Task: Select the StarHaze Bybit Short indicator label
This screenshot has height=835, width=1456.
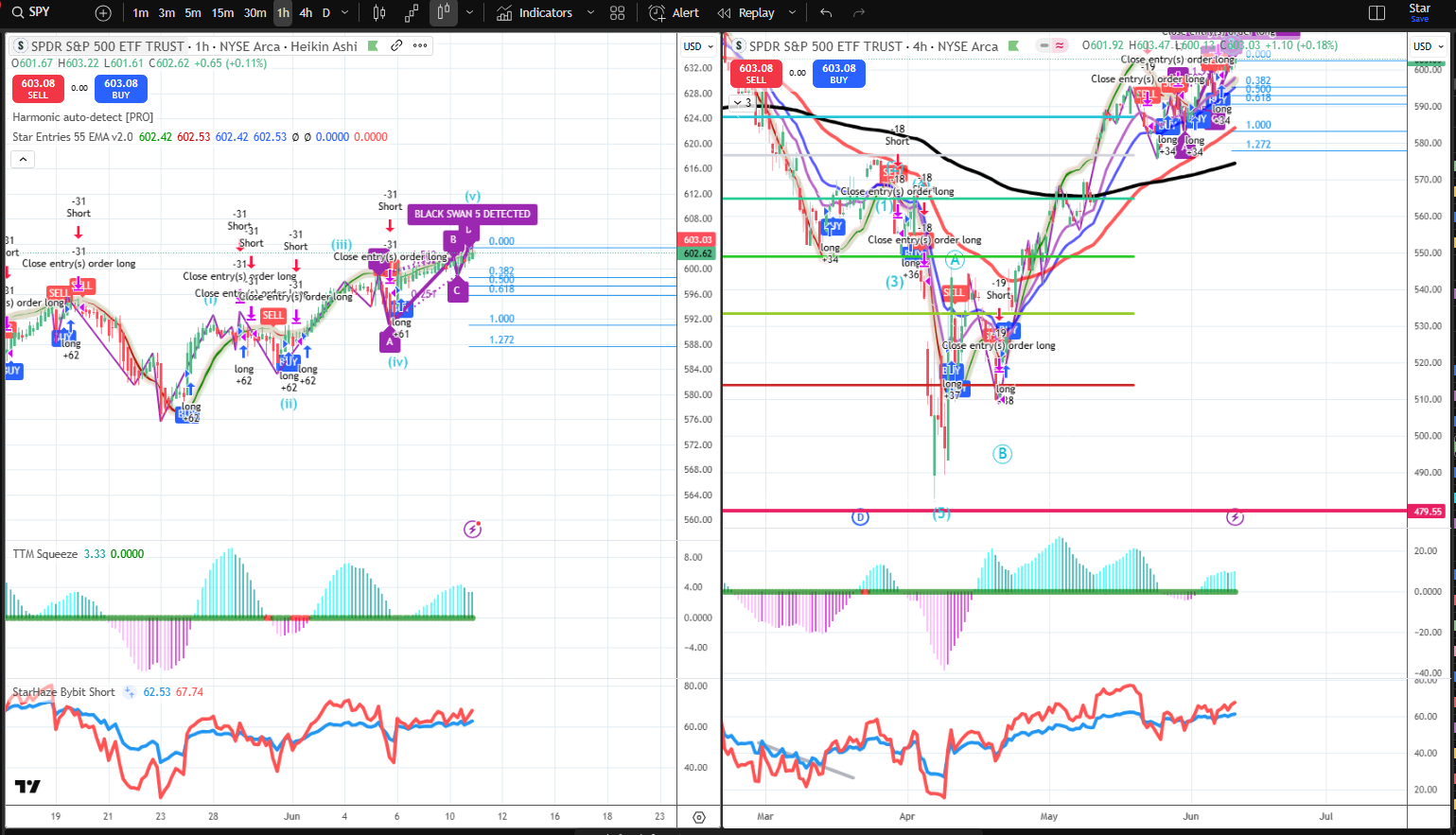Action: 64,692
